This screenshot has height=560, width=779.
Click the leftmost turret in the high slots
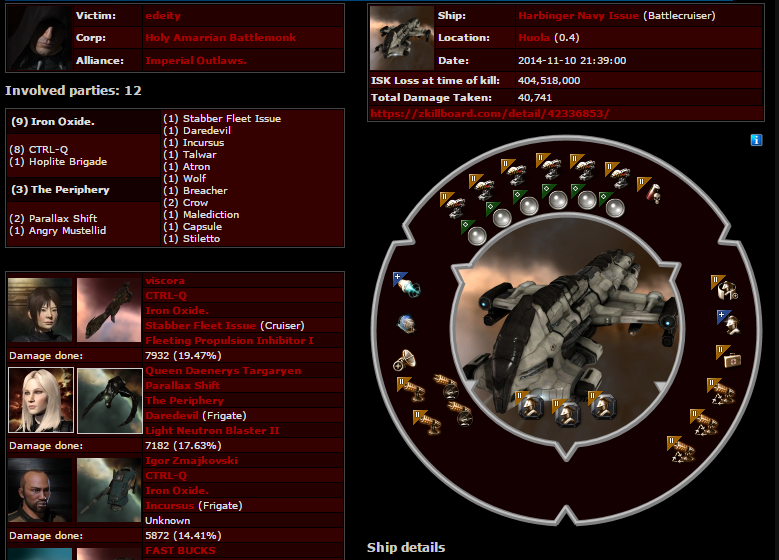click(x=455, y=207)
